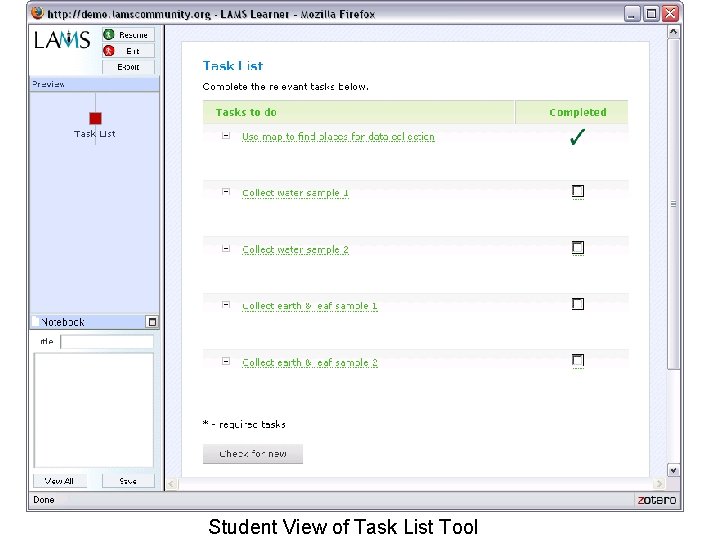Viewport: 720px width, 540px height.
Task: Open the 'Use map to find places' task
Action: click(x=338, y=137)
